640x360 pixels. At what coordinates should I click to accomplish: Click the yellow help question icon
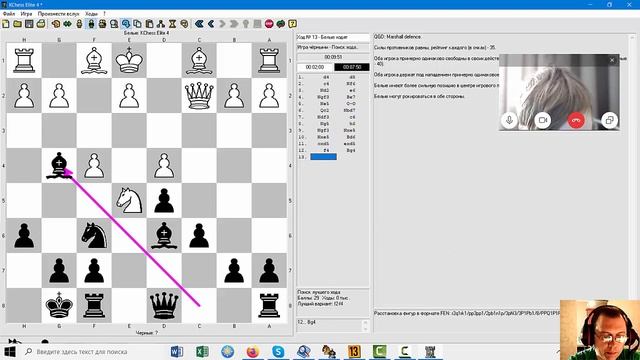(x=293, y=24)
